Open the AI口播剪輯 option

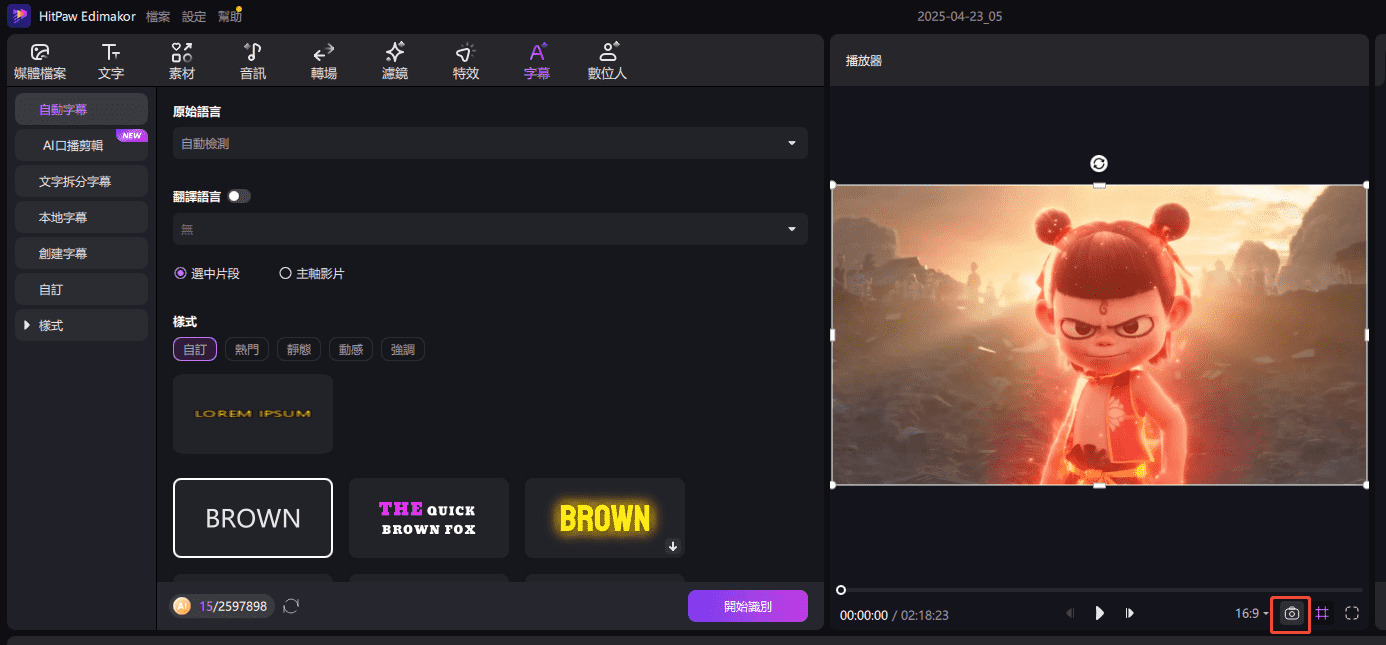tap(81, 145)
